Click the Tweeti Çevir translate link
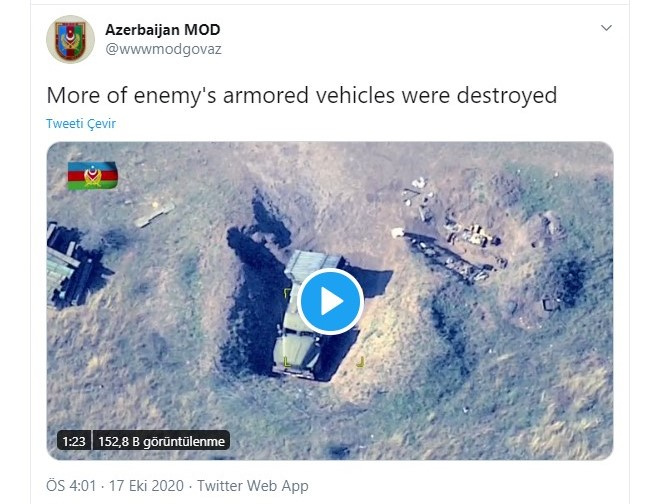Image resolution: width=653 pixels, height=504 pixels. 81,124
